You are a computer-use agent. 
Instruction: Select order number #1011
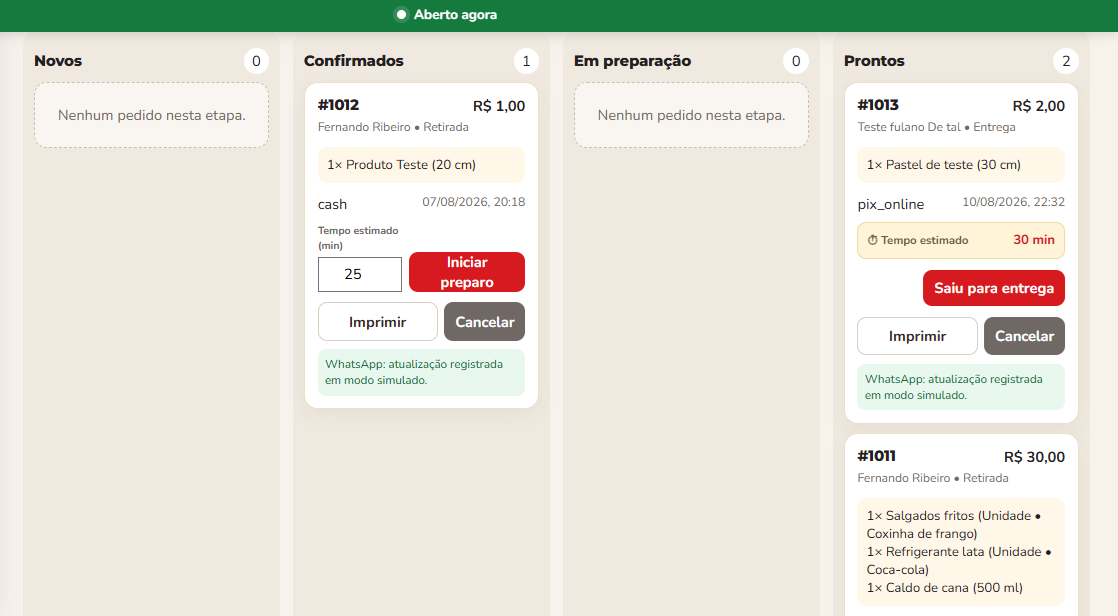coord(876,456)
